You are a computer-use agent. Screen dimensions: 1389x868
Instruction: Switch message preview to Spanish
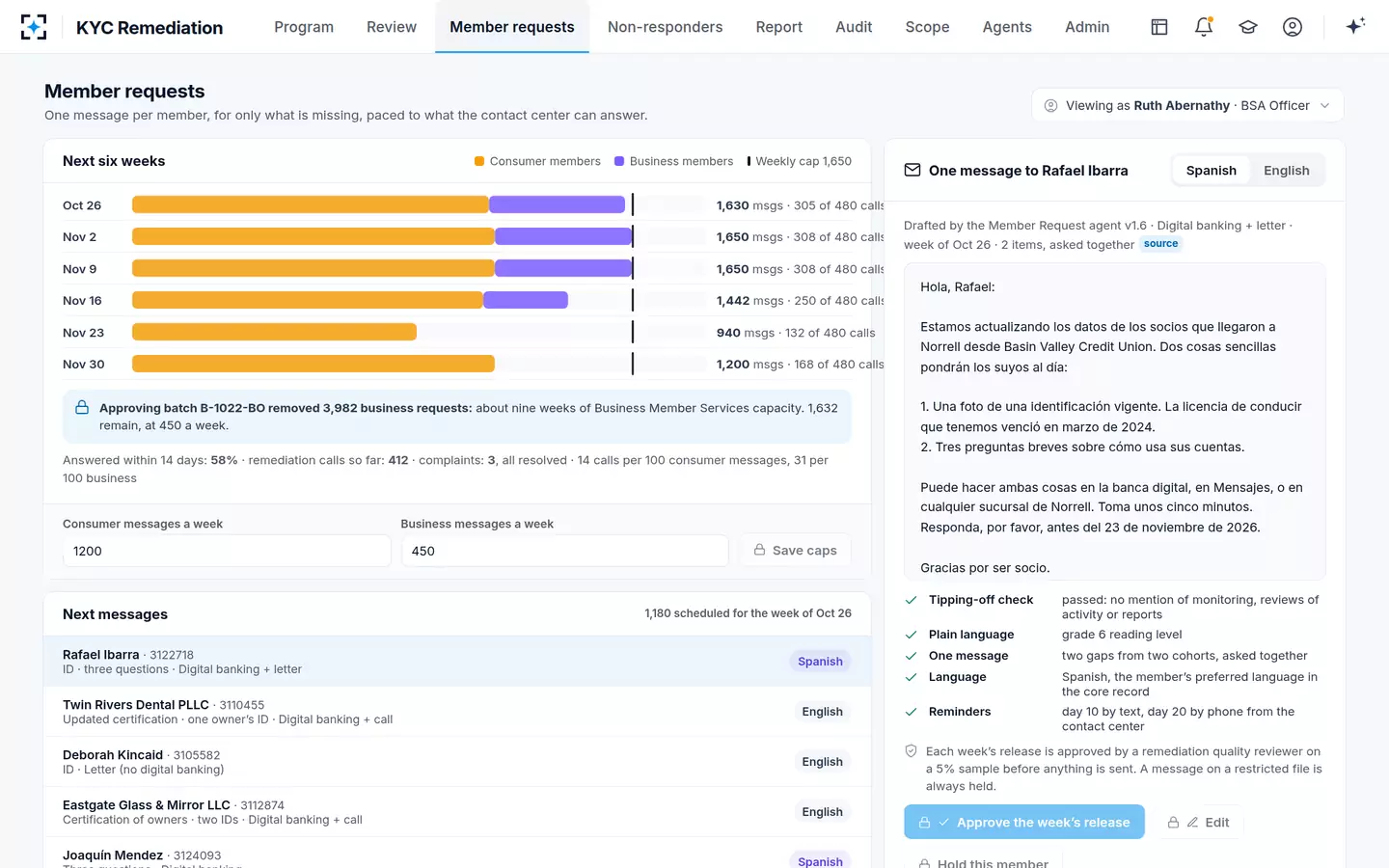[1211, 171]
